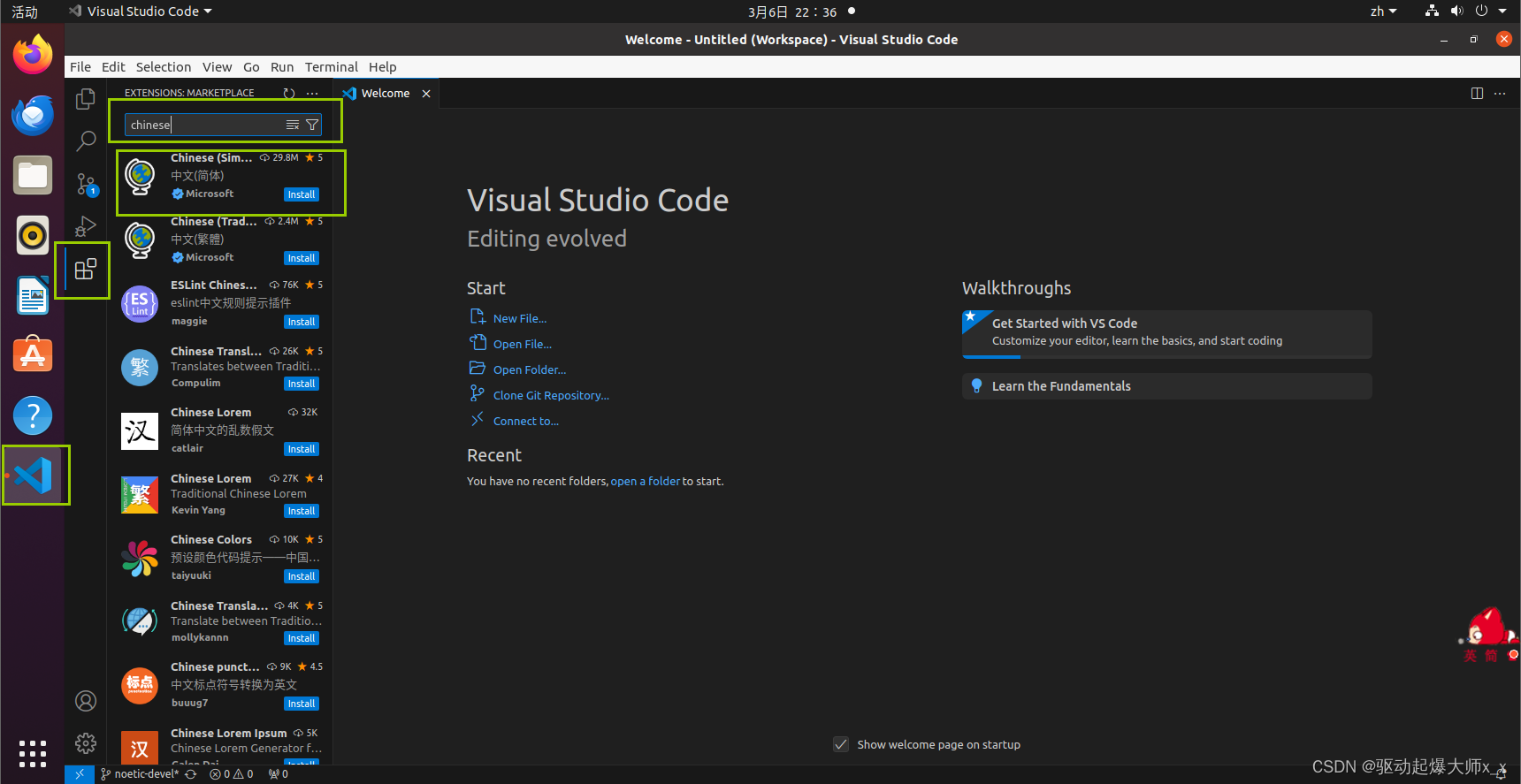Click the Connect to link
This screenshot has height=784, width=1521.
pyautogui.click(x=526, y=421)
